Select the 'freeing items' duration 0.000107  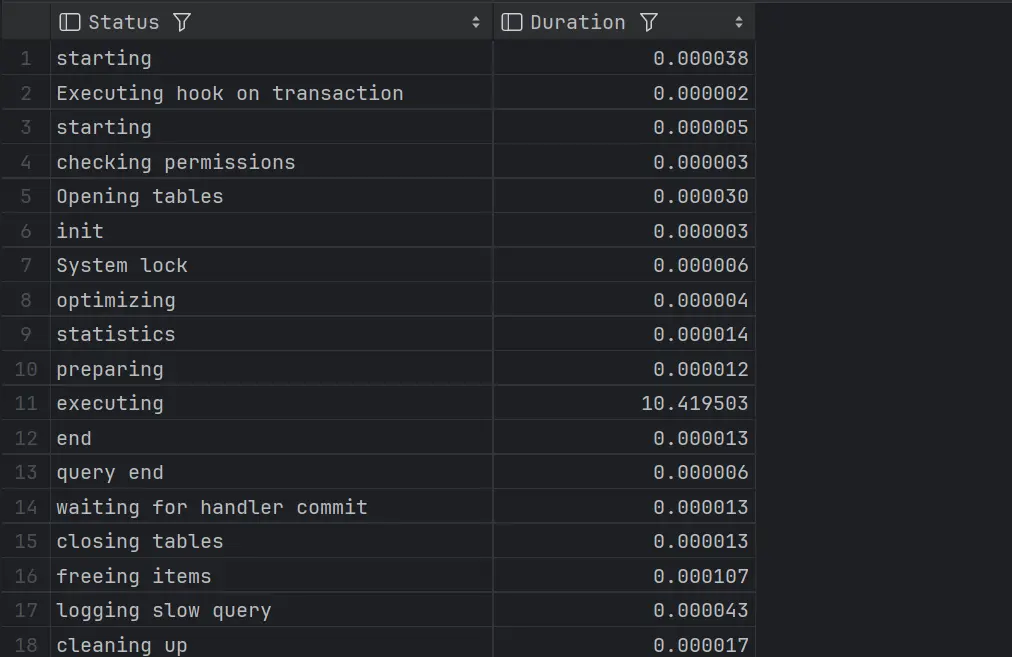700,576
